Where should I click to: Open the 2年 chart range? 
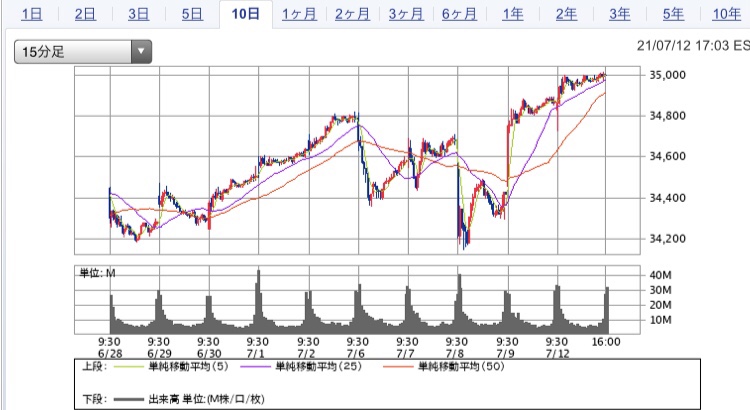point(566,14)
